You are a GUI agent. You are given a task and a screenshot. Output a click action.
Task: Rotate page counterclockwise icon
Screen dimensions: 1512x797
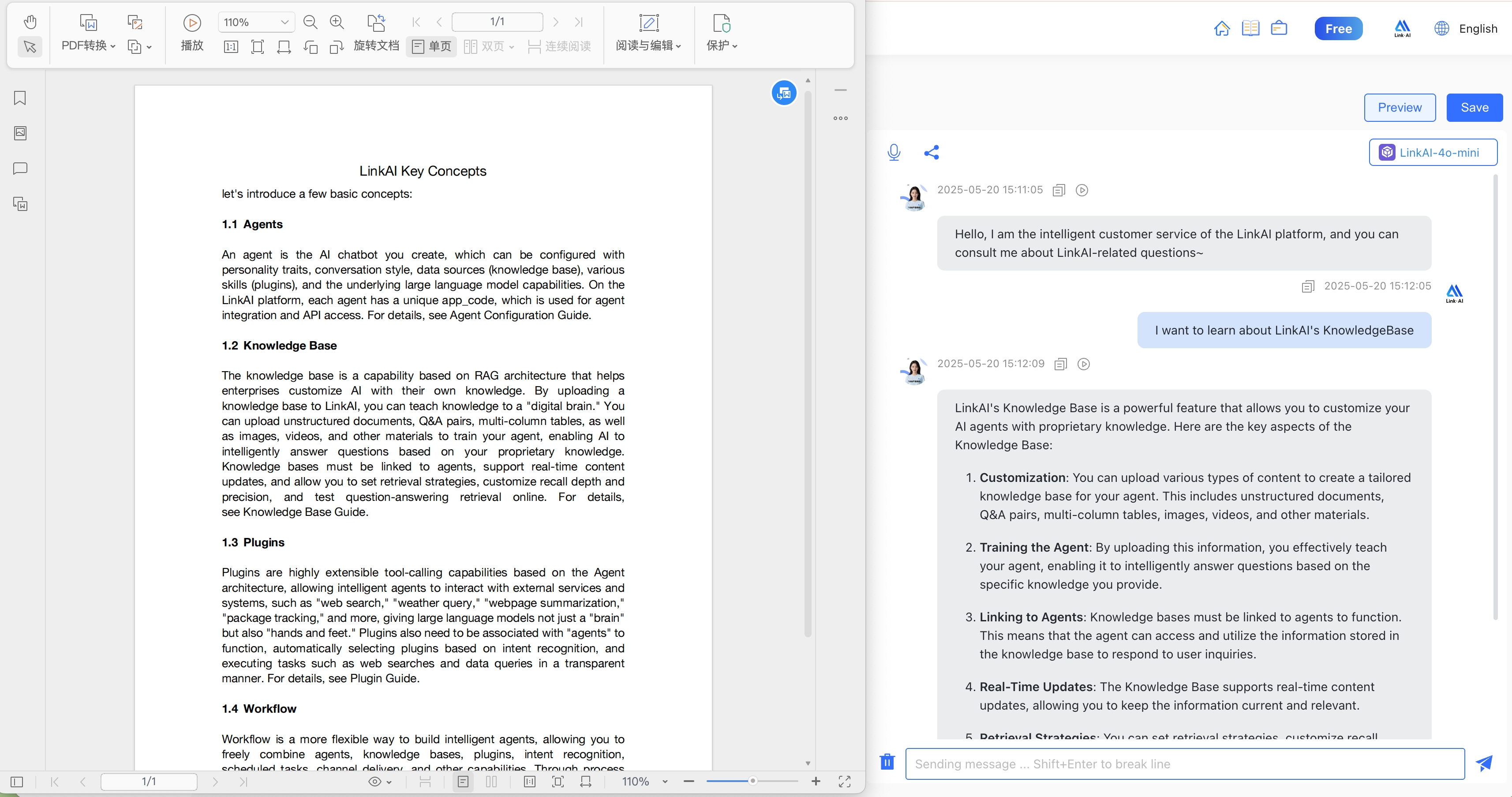click(x=311, y=46)
